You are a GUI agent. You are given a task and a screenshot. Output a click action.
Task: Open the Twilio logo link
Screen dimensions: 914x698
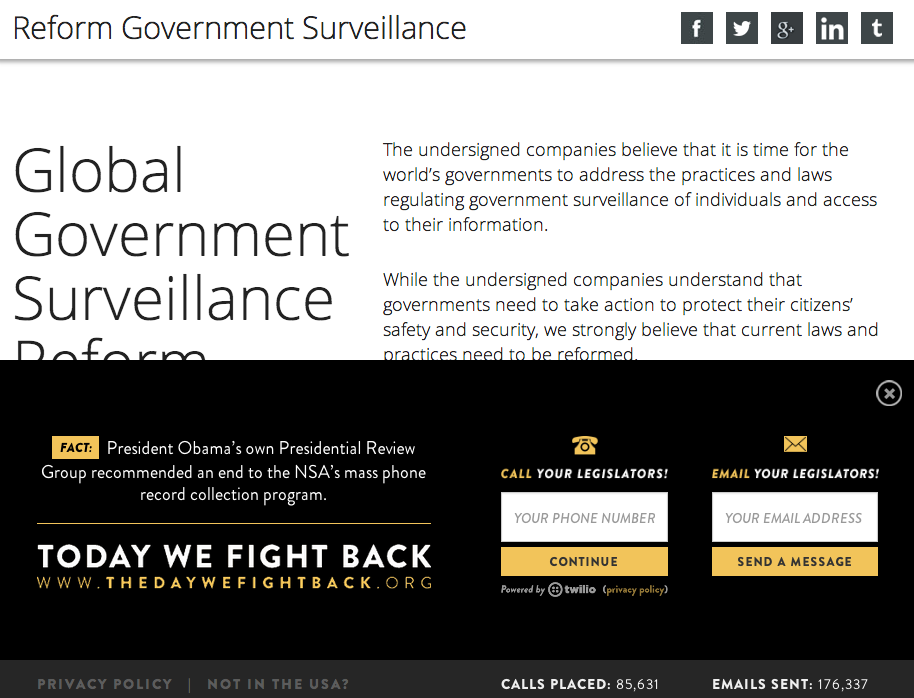572,590
